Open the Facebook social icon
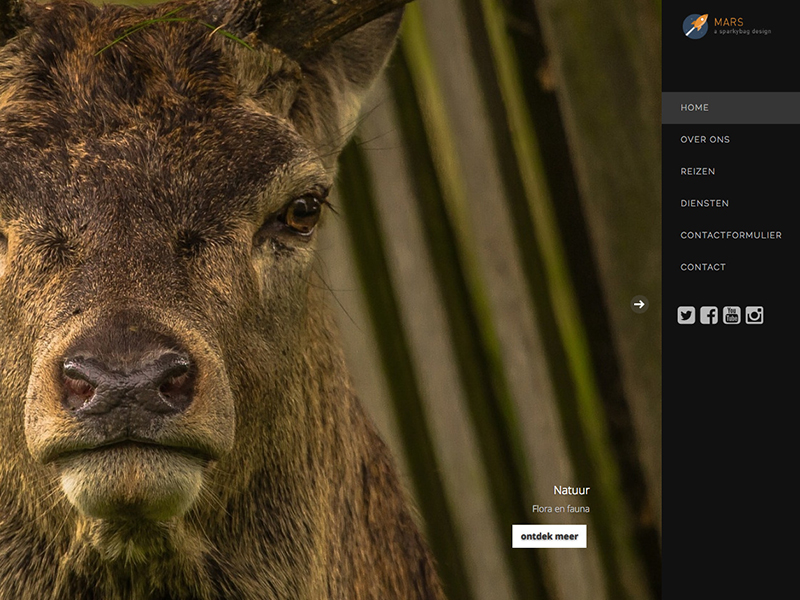Screen dimensions: 800x600 click(709, 315)
